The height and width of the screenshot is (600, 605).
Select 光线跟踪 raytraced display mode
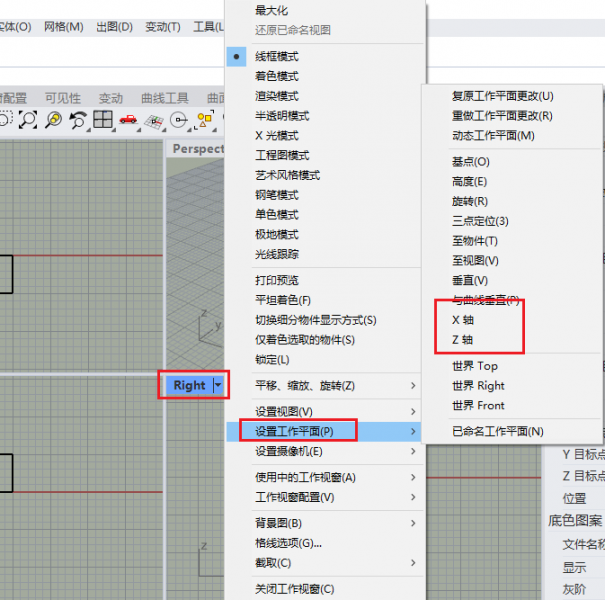pos(276,254)
